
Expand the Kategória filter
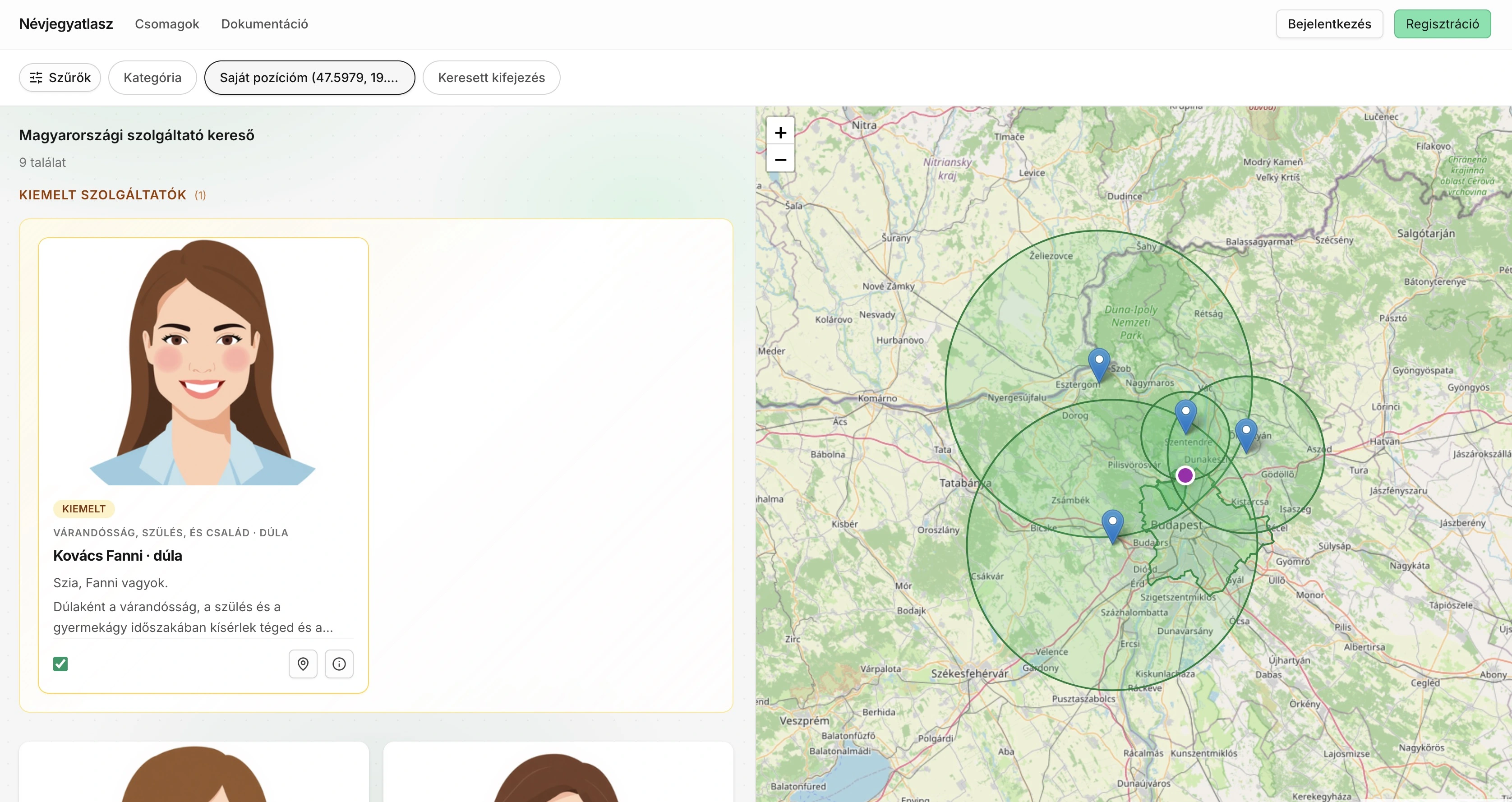click(x=152, y=78)
